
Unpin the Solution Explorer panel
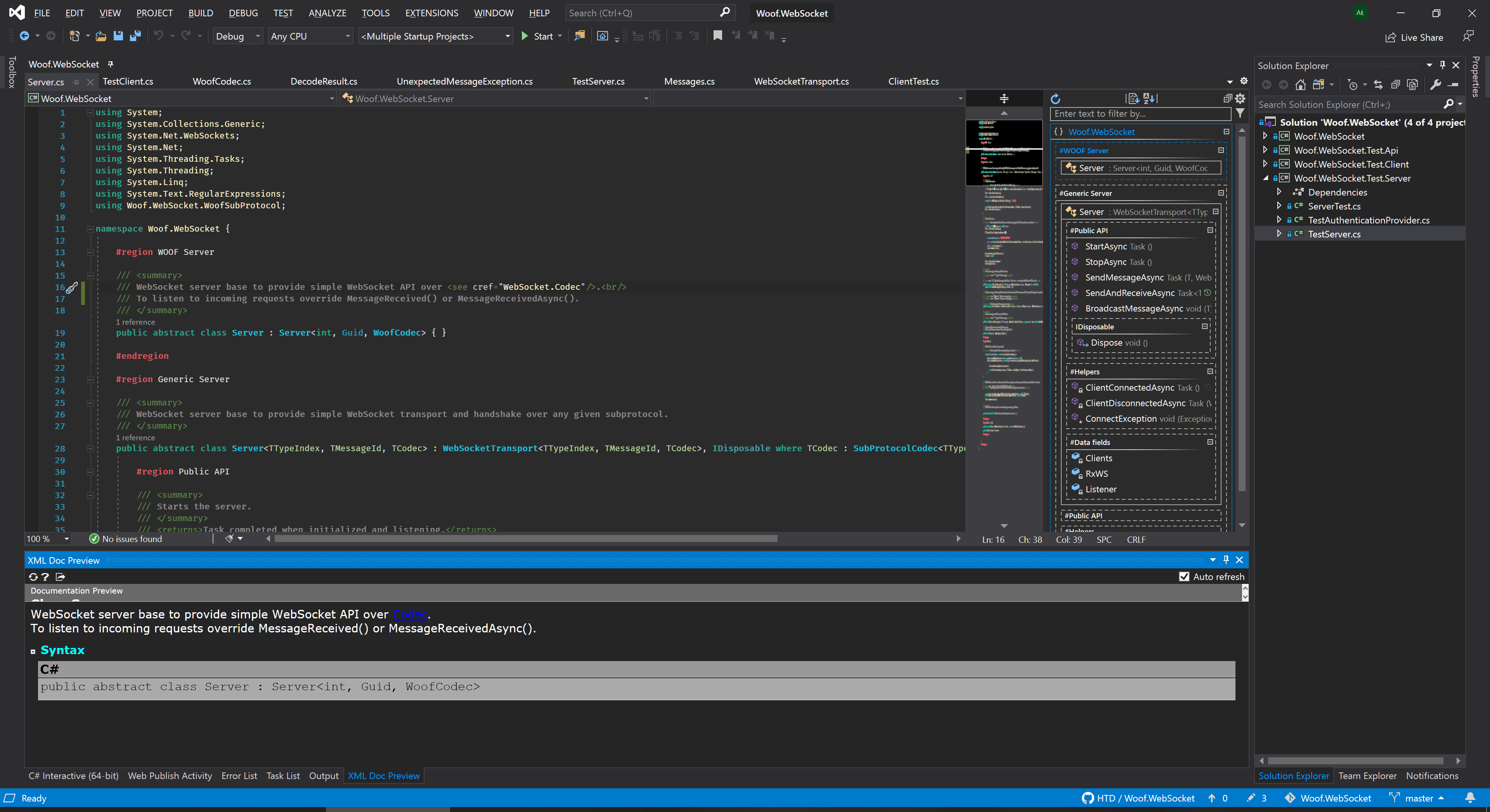pyautogui.click(x=1443, y=65)
